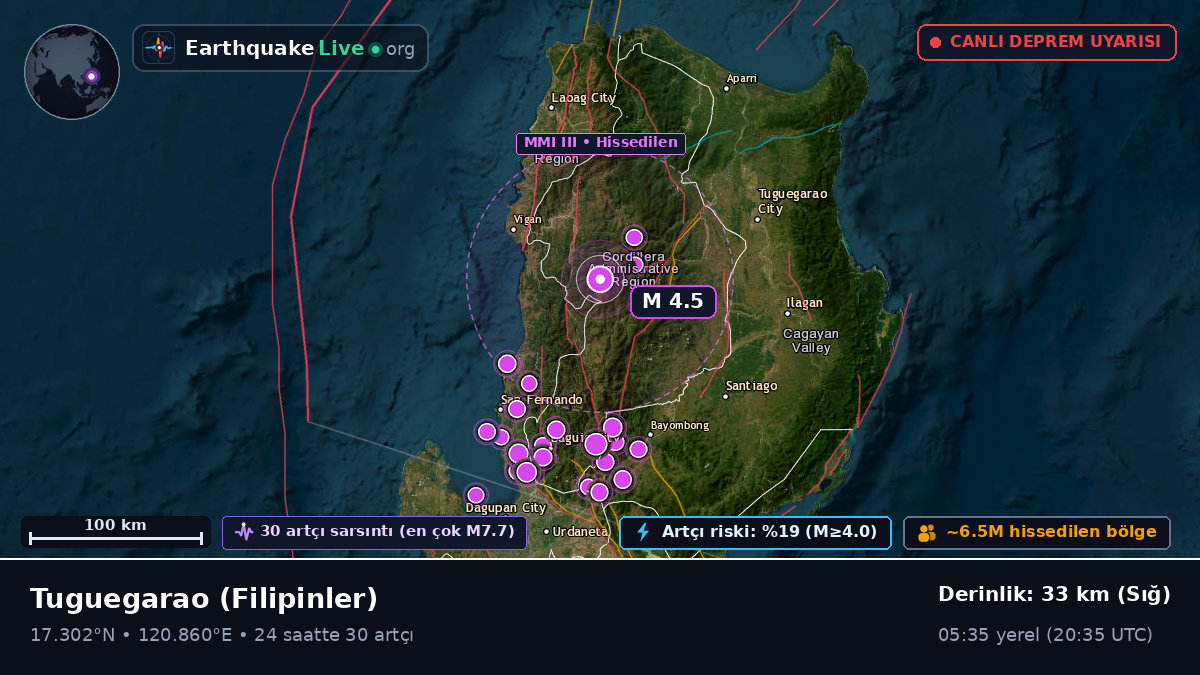Click the green live dot in the logo
The image size is (1200, 675).
pyautogui.click(x=375, y=49)
